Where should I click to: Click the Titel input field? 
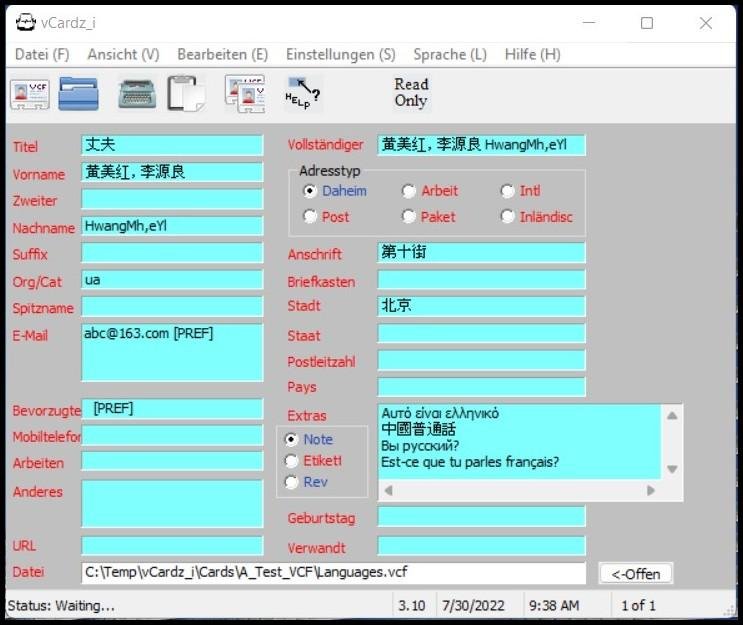[x=172, y=145]
